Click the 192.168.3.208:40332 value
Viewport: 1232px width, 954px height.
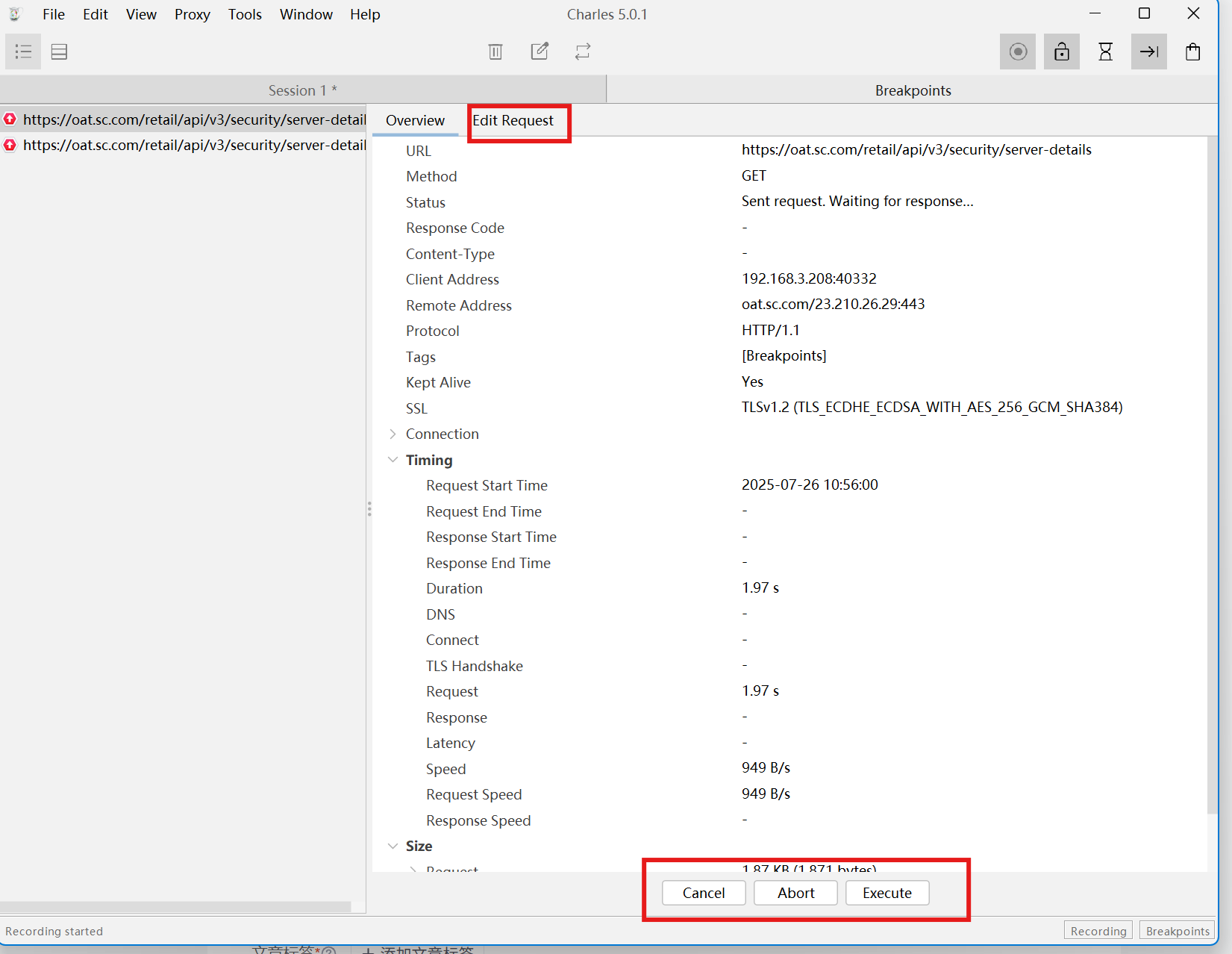click(x=809, y=278)
